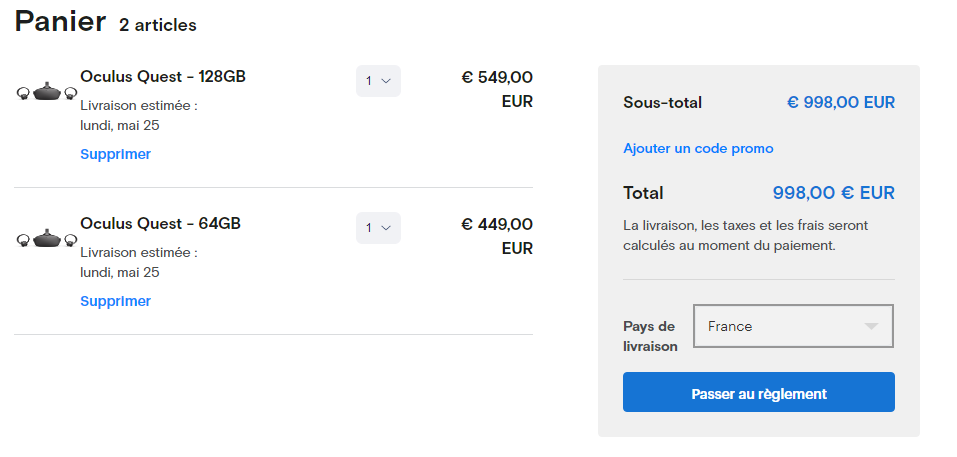Click estimated delivery date under 64GB item

tap(120, 272)
